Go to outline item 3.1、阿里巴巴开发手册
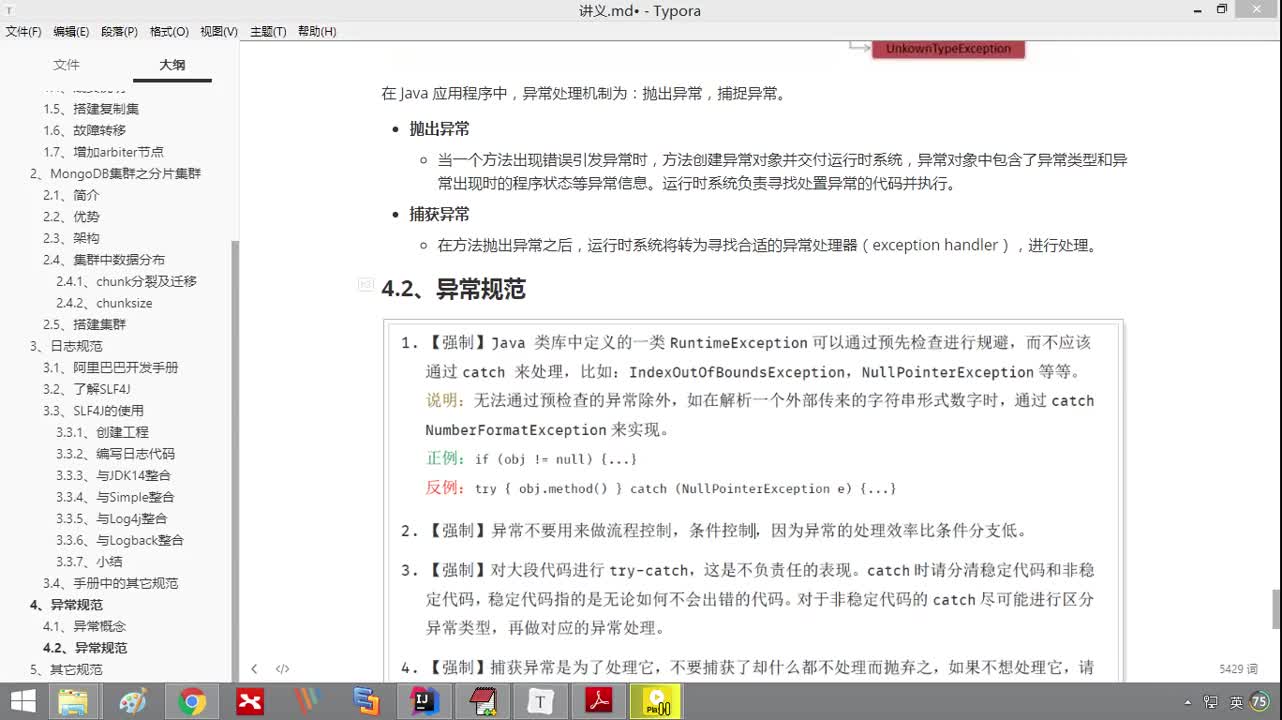This screenshot has height=720, width=1282. 110,368
